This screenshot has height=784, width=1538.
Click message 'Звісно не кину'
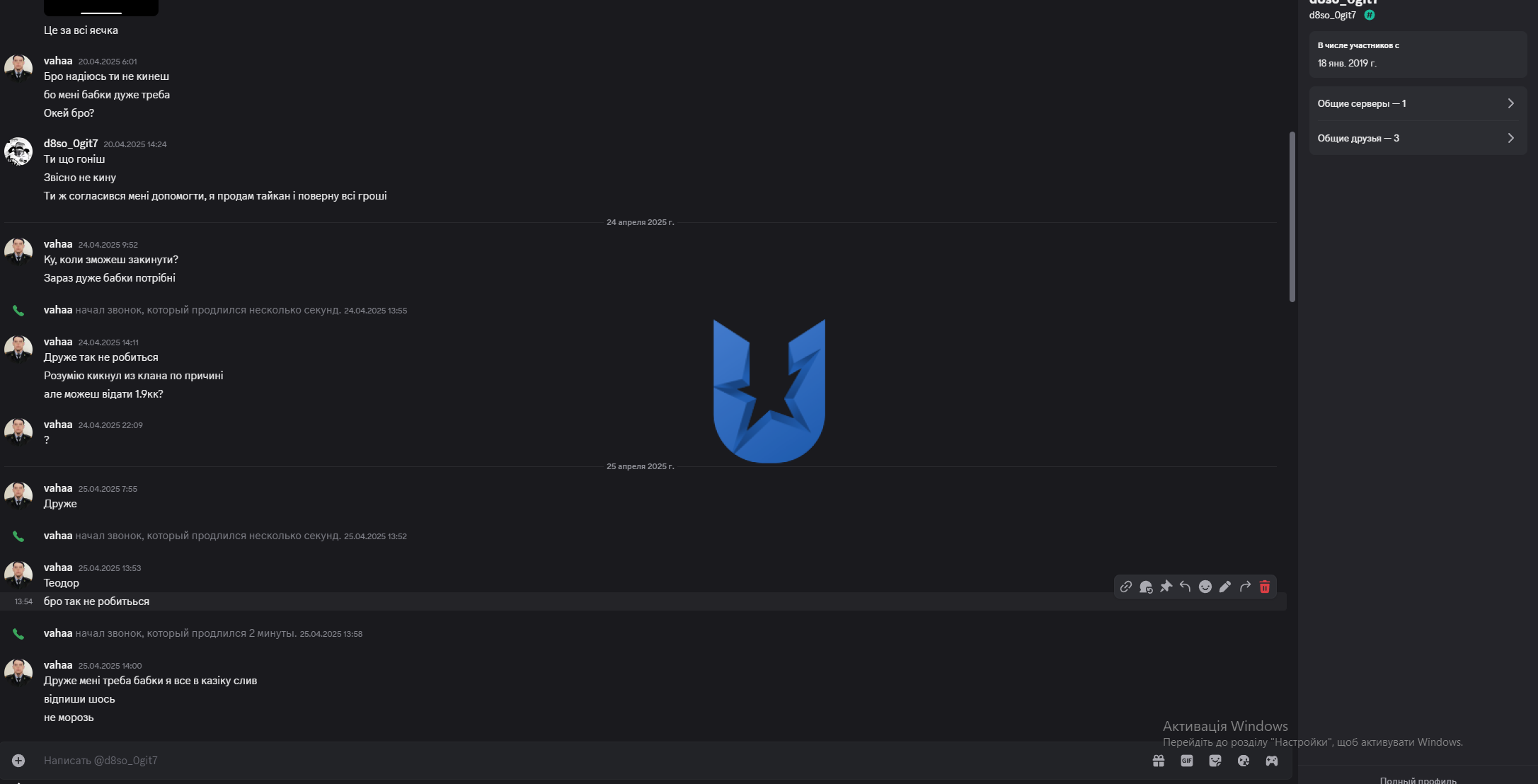click(x=80, y=178)
